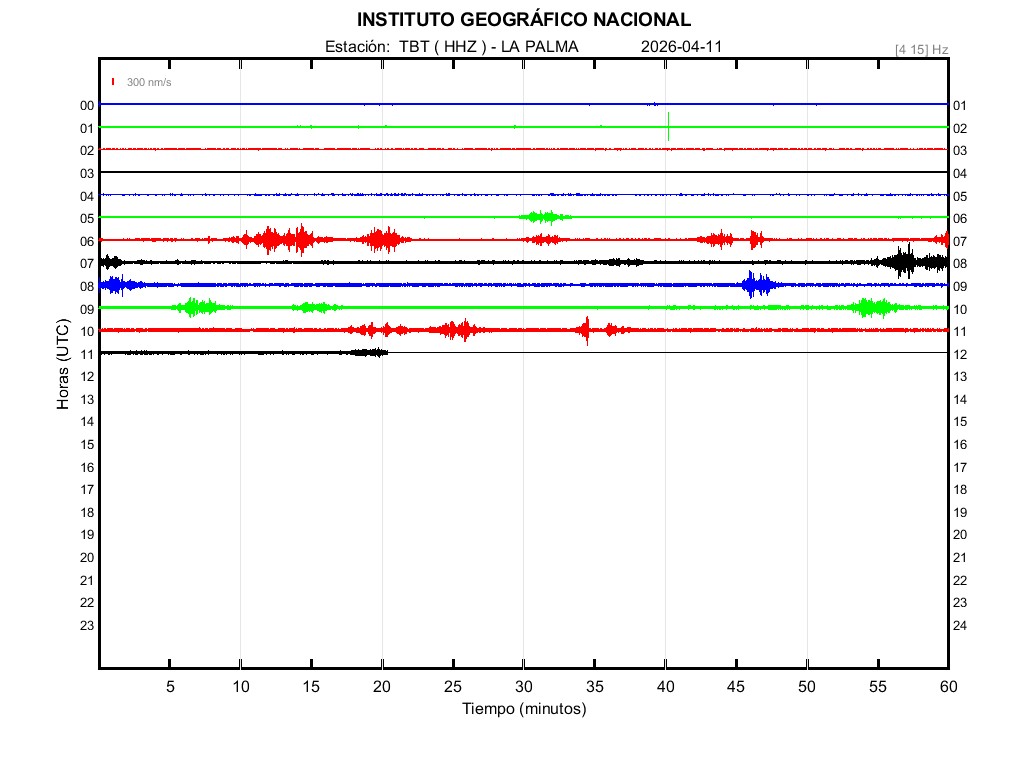Click the 60 tick label on the time axis
The height and width of the screenshot is (768, 1024).
click(947, 687)
